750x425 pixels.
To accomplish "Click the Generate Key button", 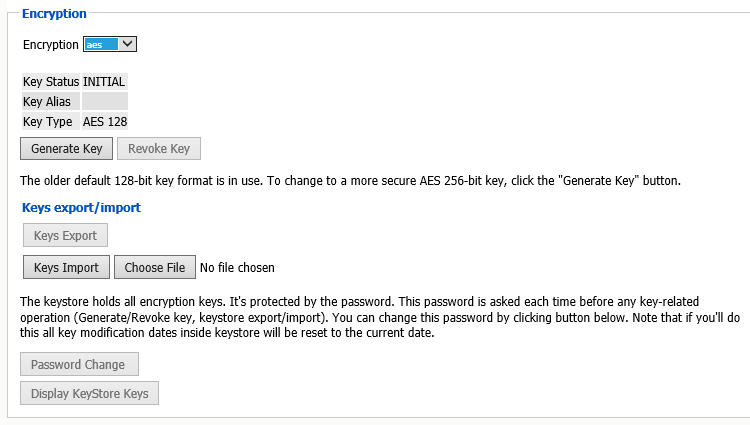I will coord(67,149).
